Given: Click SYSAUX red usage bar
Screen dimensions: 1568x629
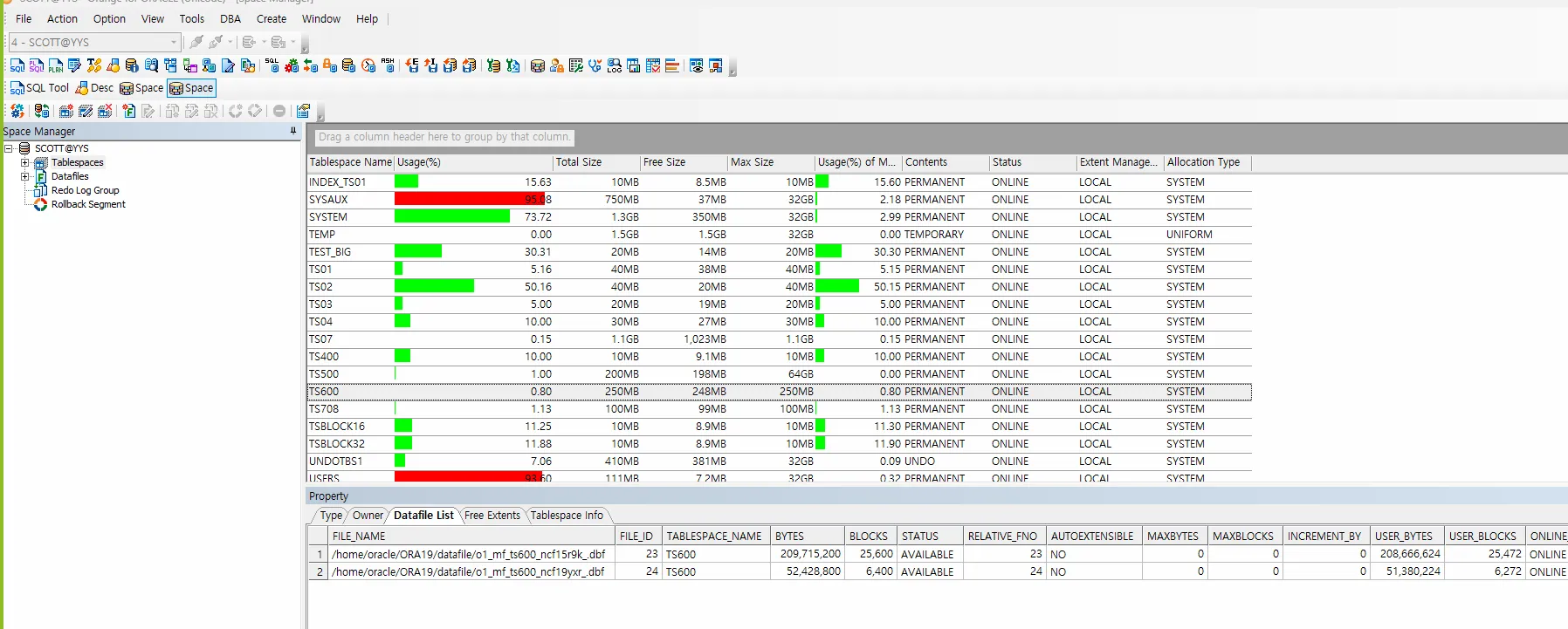Looking at the screenshot, I should (470, 199).
